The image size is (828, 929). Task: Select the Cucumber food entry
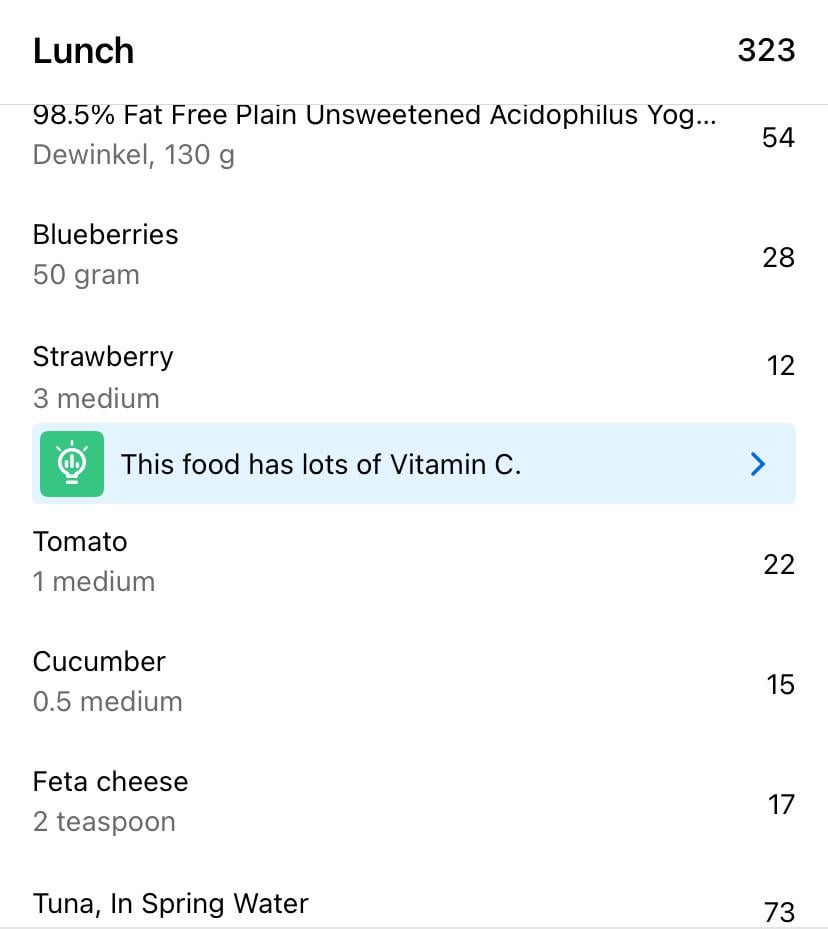click(x=414, y=681)
